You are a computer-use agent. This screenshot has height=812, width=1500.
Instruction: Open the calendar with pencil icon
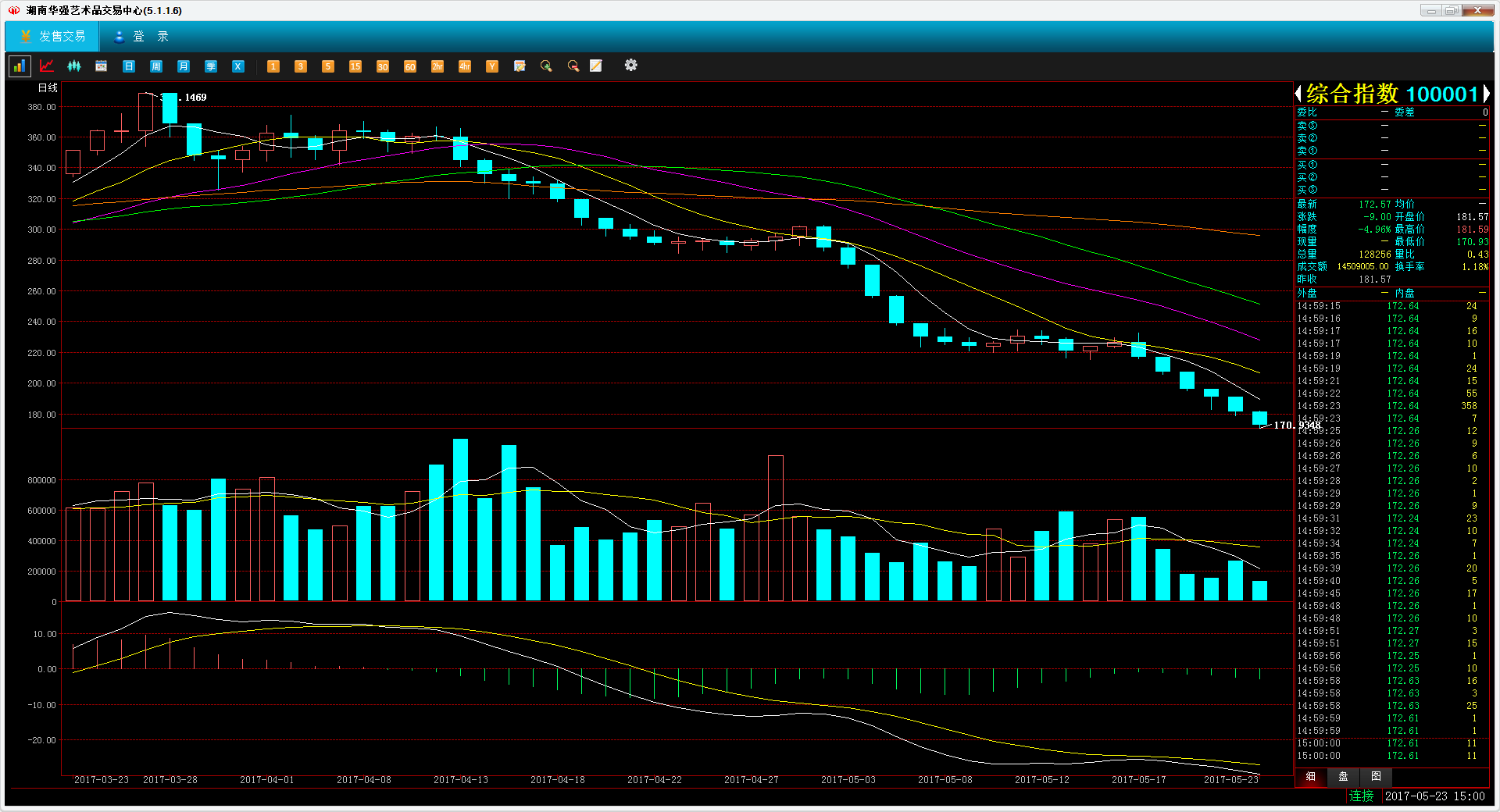[520, 66]
